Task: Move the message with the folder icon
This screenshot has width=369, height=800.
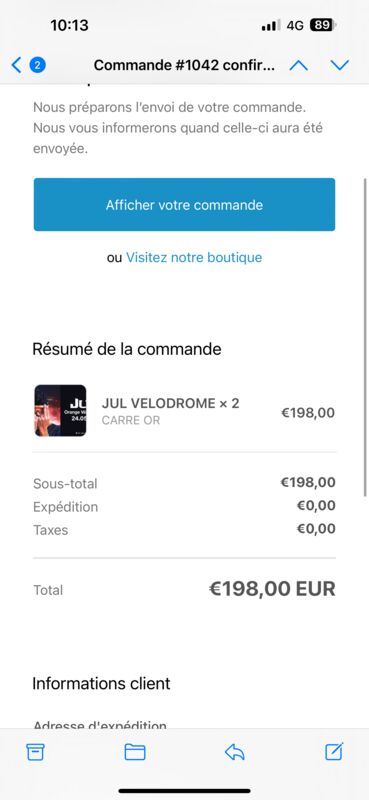Action: click(x=135, y=752)
